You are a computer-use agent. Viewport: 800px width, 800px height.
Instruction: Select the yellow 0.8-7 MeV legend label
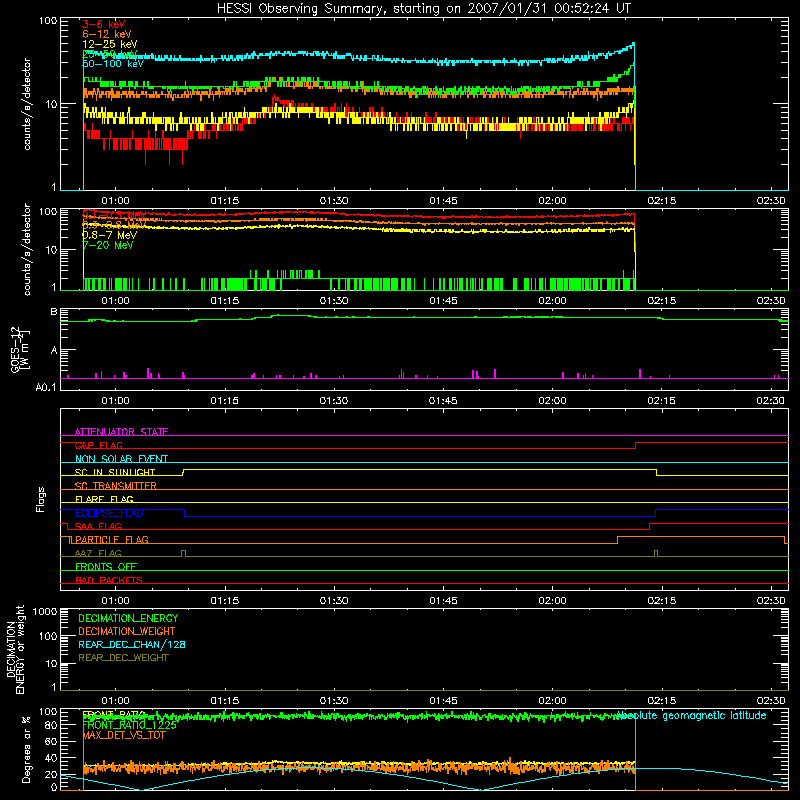coord(110,235)
